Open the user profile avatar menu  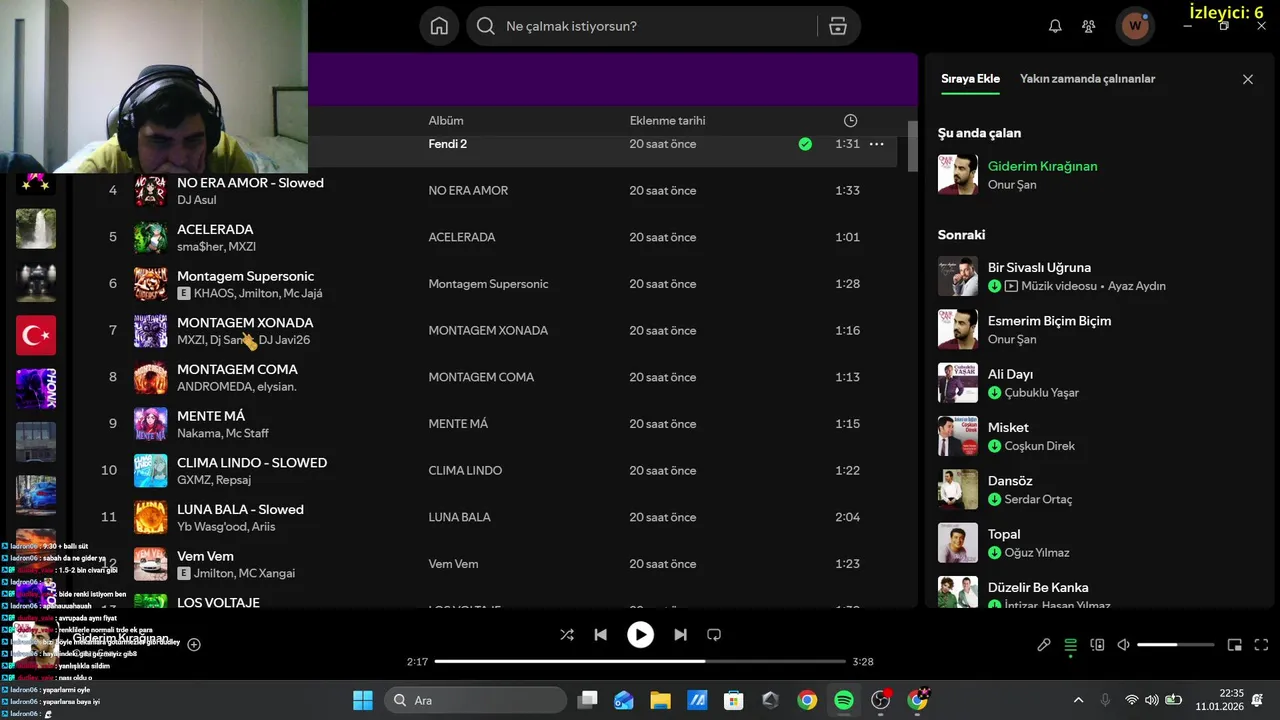click(1134, 26)
